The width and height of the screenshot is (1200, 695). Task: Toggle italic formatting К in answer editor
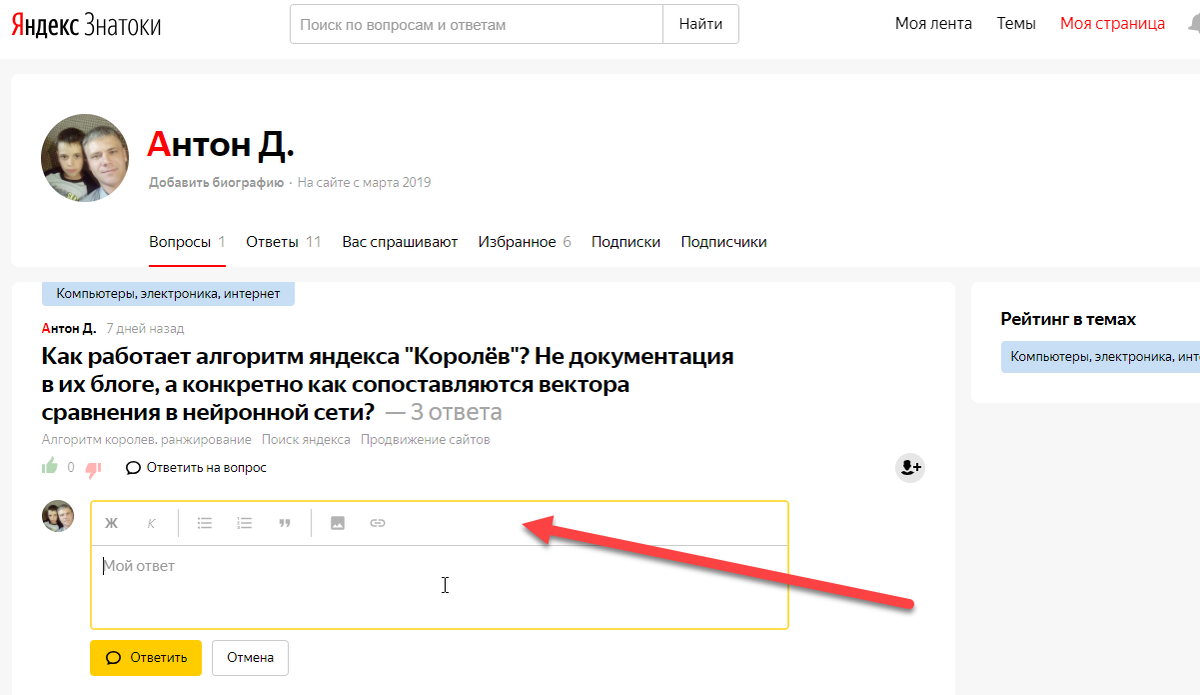click(x=152, y=523)
